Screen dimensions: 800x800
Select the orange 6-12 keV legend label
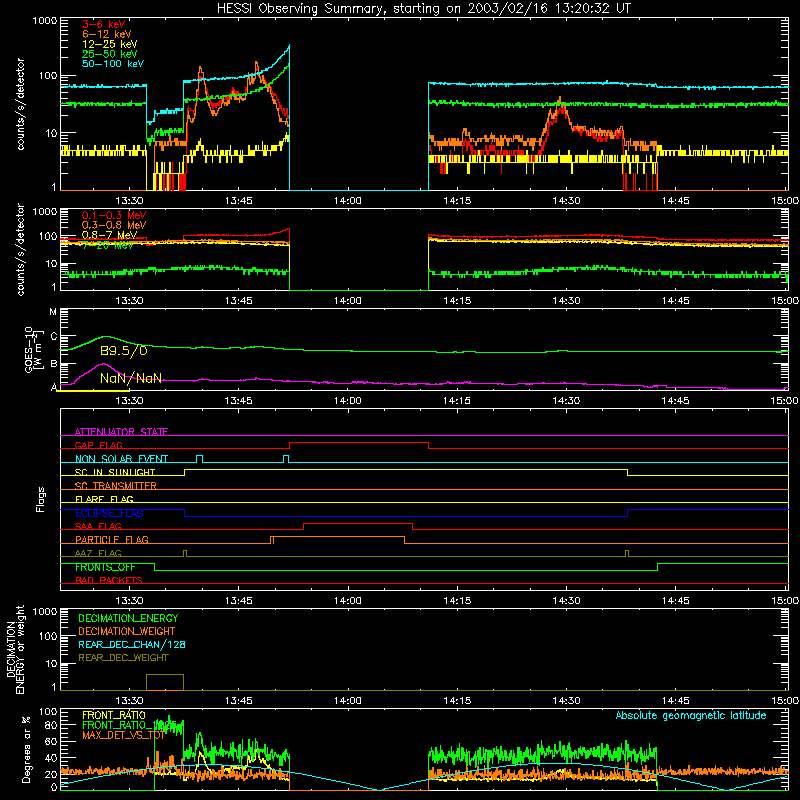coord(107,34)
